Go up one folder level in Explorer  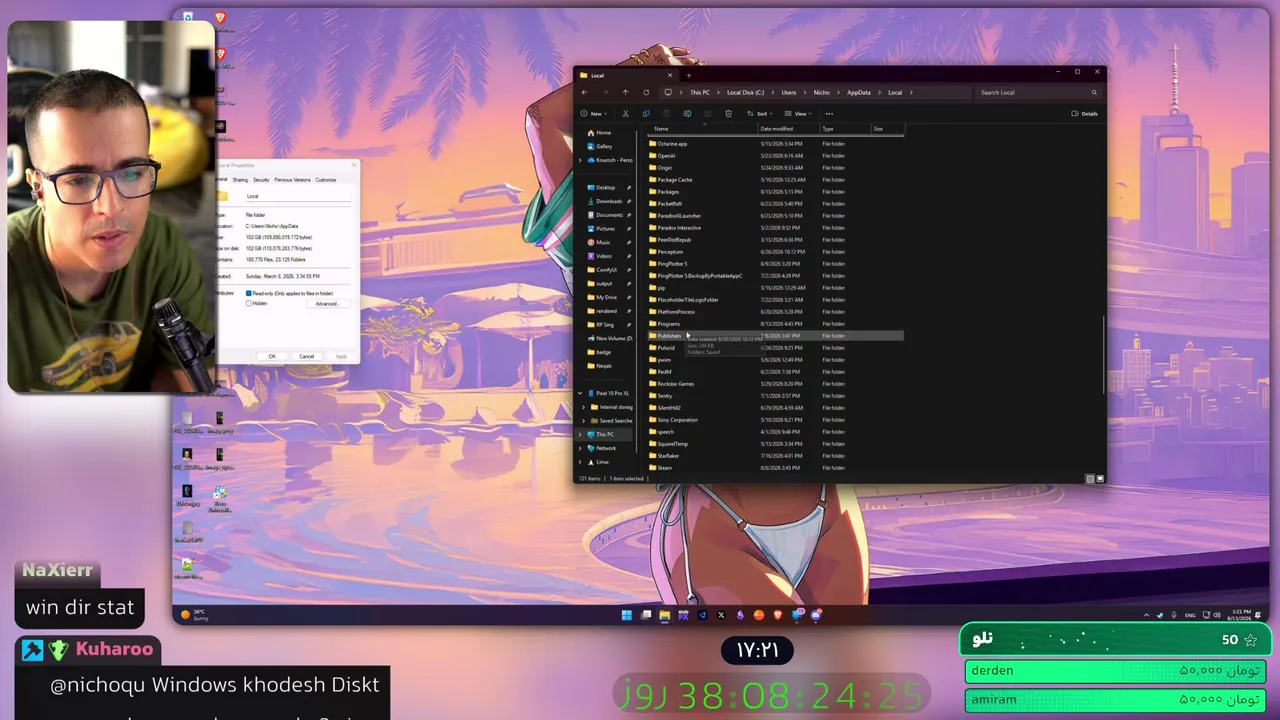[x=626, y=92]
